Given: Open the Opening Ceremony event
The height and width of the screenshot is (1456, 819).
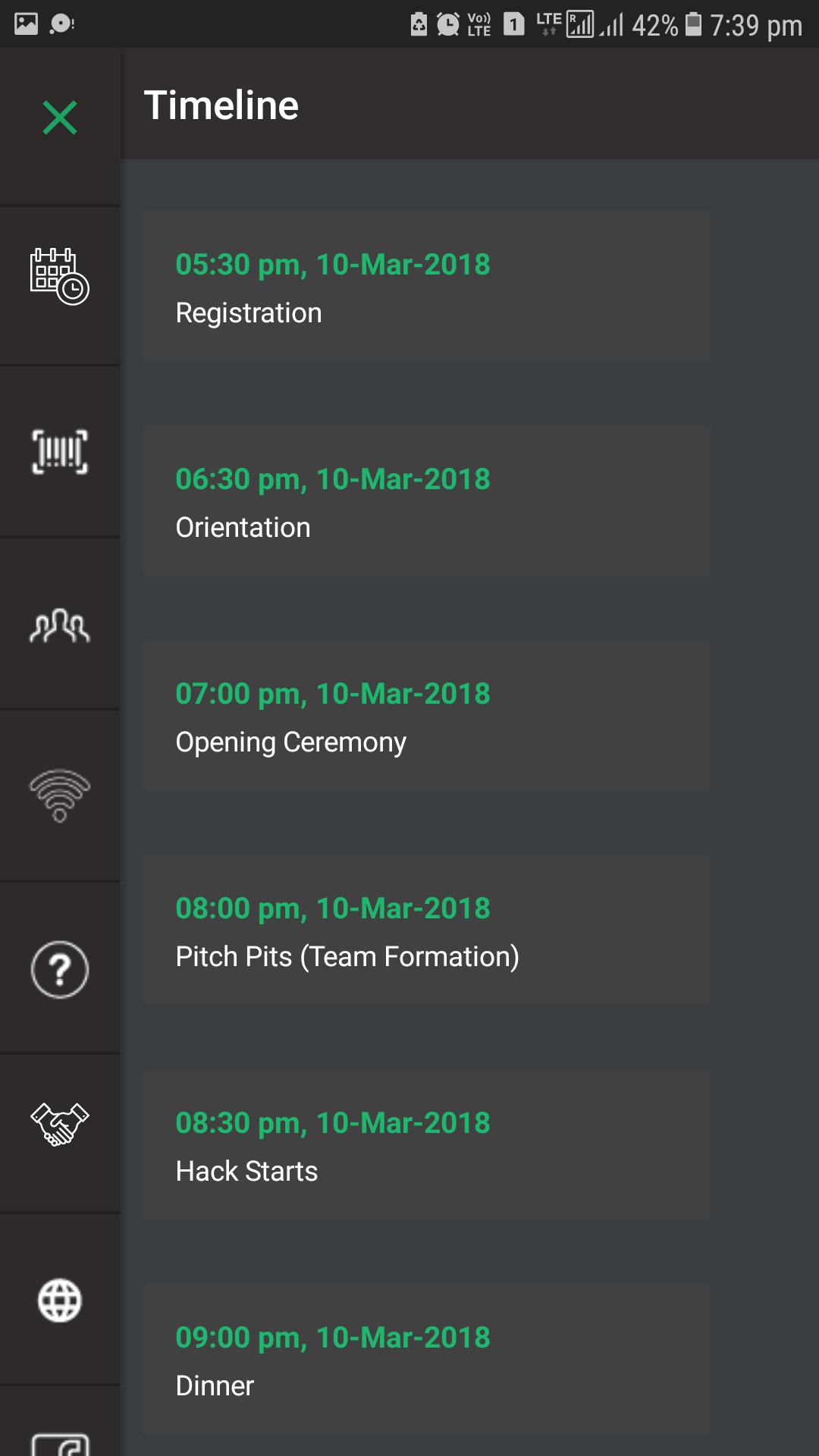Looking at the screenshot, I should (x=427, y=716).
